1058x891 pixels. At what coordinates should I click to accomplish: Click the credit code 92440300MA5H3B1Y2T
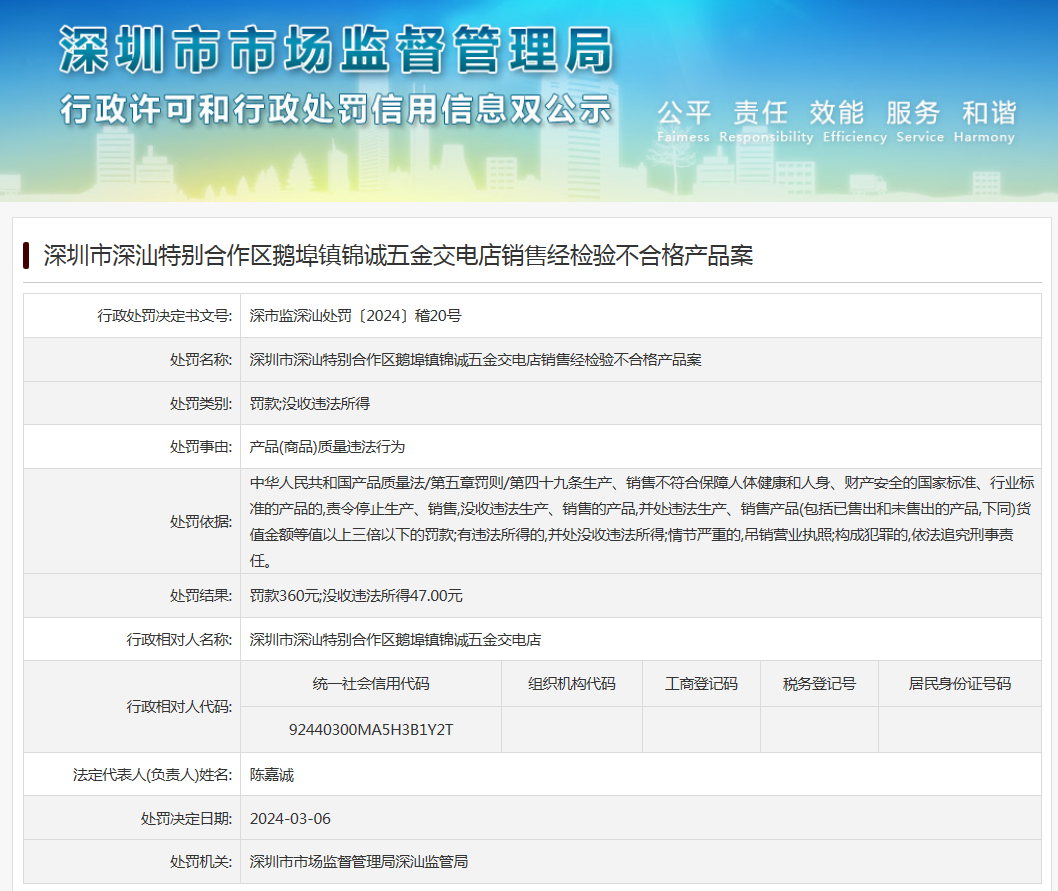[371, 730]
